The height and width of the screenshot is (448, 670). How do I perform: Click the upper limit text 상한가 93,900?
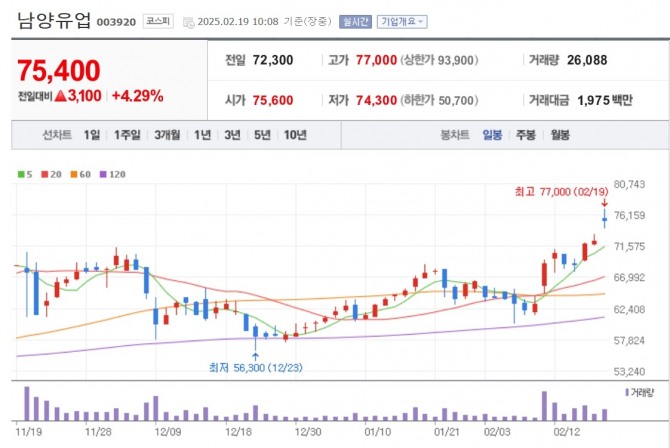[439, 60]
